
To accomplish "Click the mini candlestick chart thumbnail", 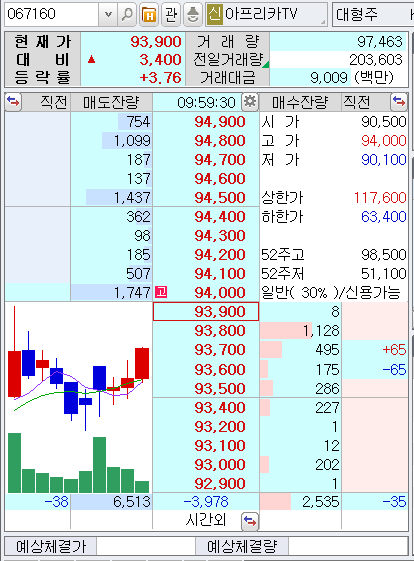I will point(79,397).
